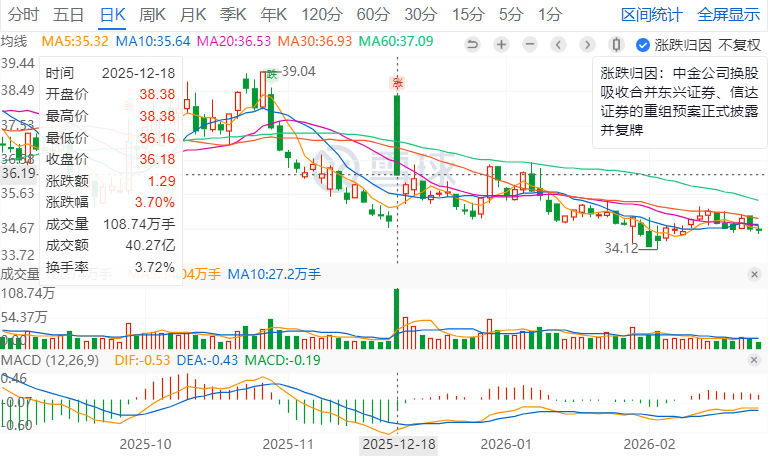768x465 pixels.
Task: Toggle the 均线 moving average indicator label
Action: point(13,41)
